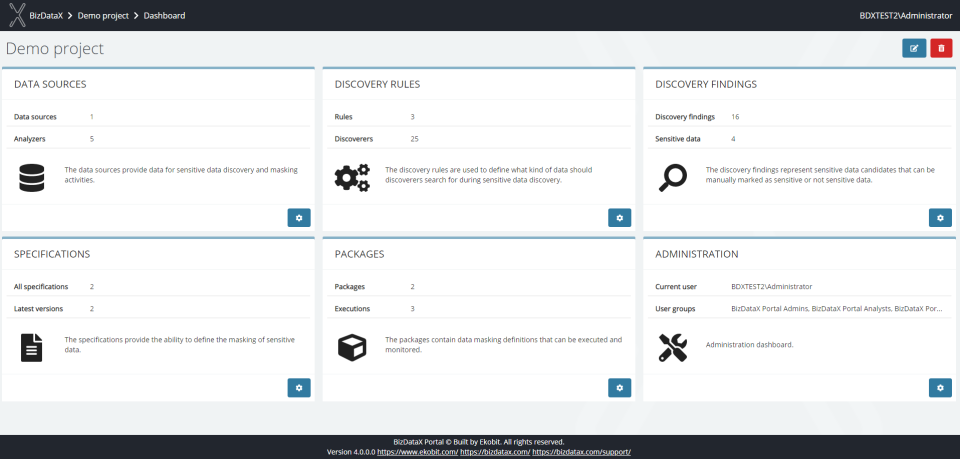Open the bizdatax.com/support footer link
This screenshot has height=459, width=960.
click(581, 452)
